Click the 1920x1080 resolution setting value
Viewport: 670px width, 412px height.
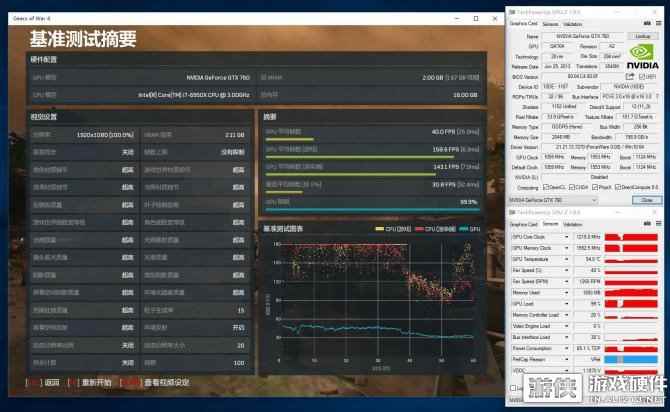[x=105, y=135]
